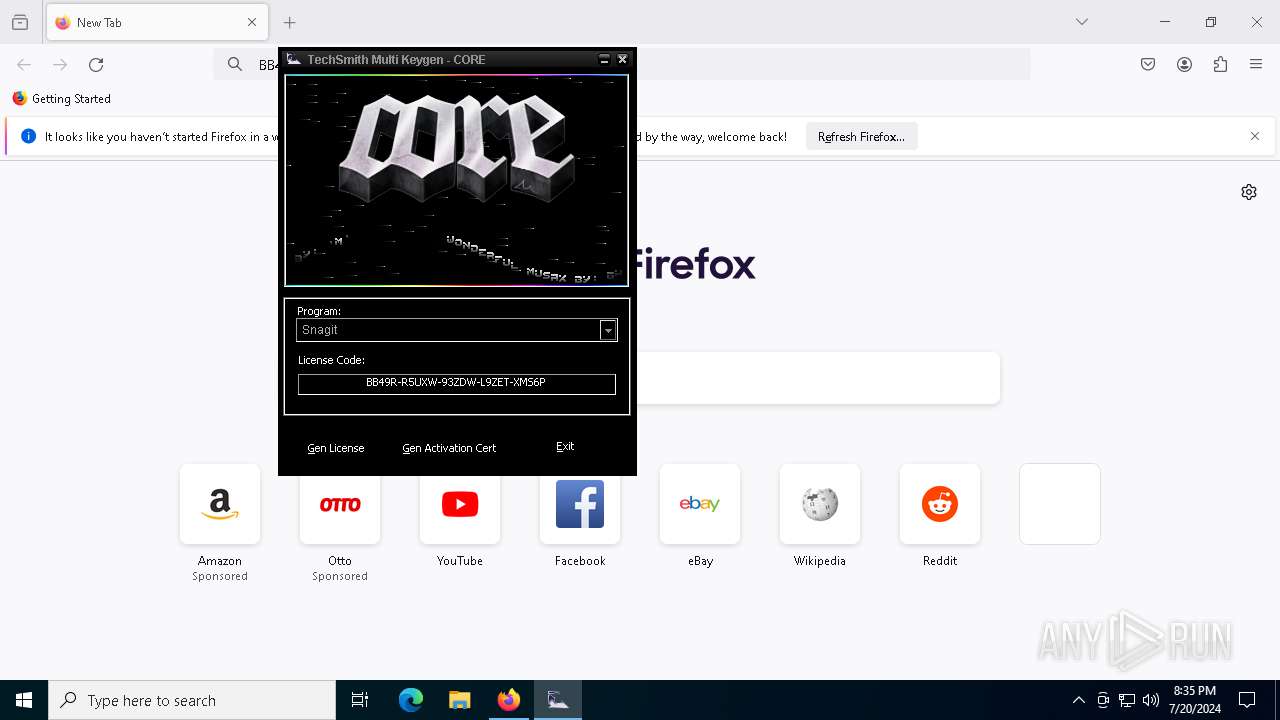Switch to Firefox on the taskbar
The width and height of the screenshot is (1280, 720).
pos(509,701)
